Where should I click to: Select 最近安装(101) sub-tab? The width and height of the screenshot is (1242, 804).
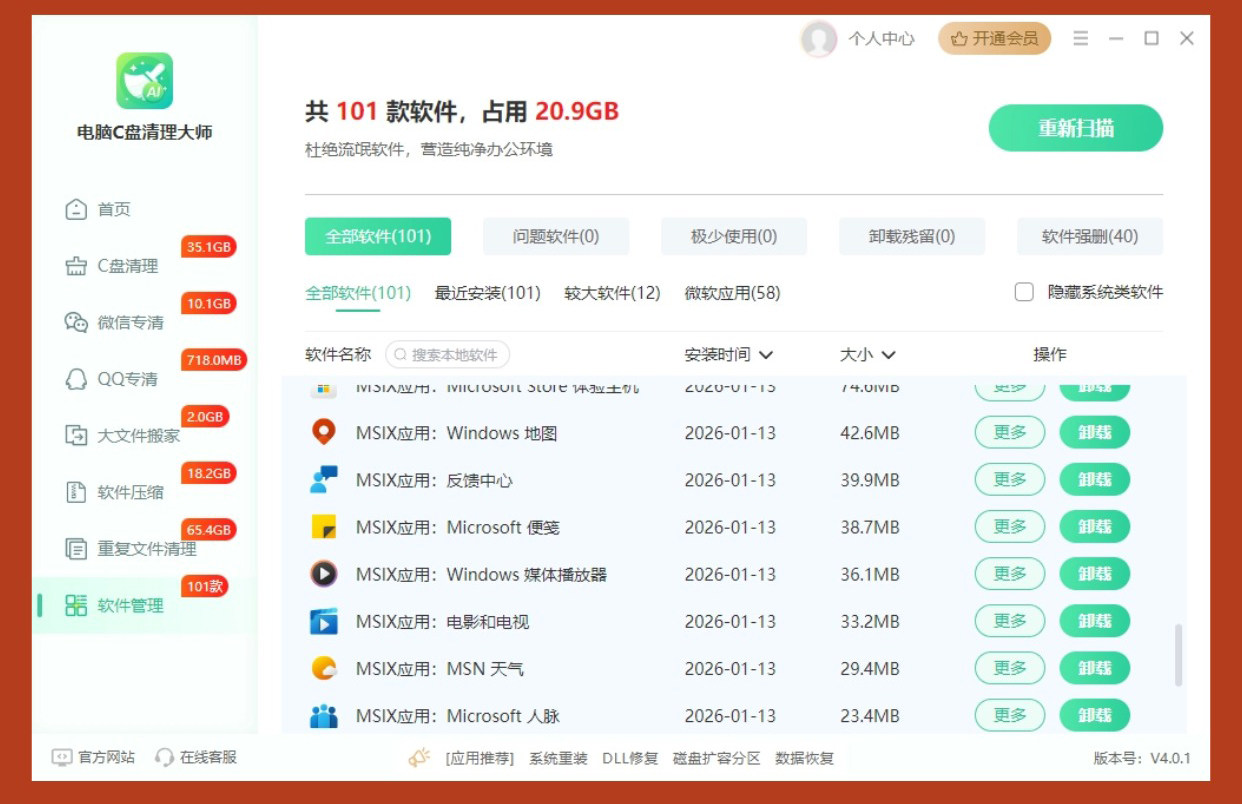click(487, 293)
